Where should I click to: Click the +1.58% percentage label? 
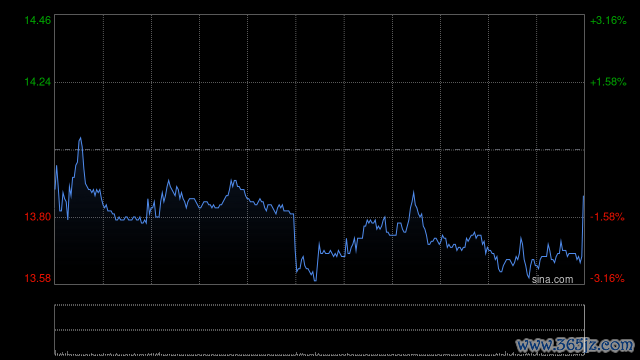[x=608, y=82]
